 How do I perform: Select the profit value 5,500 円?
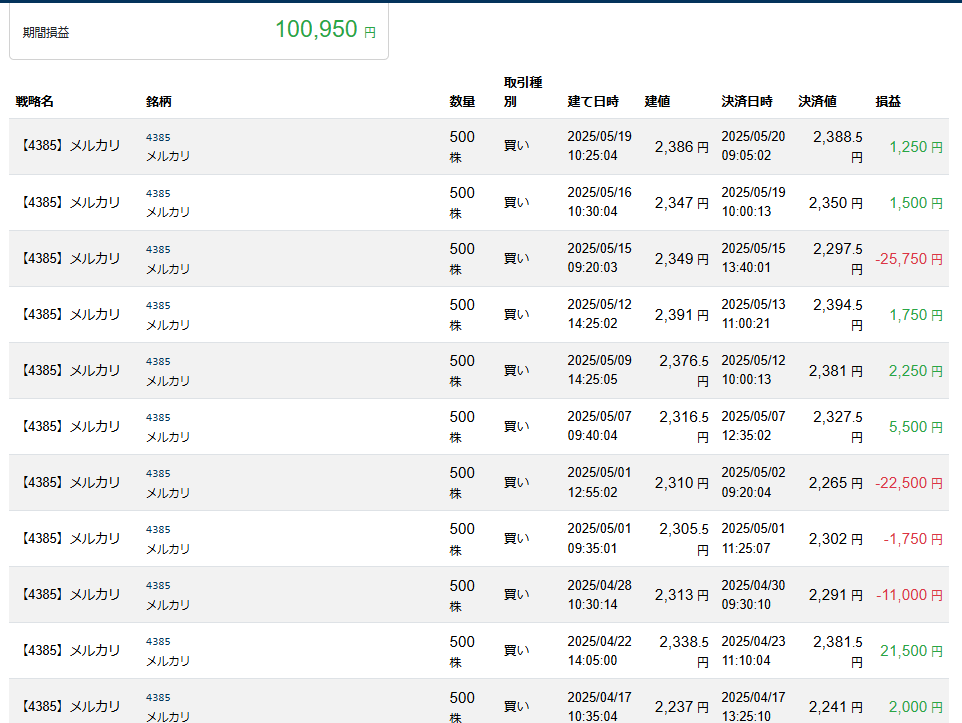tap(916, 427)
